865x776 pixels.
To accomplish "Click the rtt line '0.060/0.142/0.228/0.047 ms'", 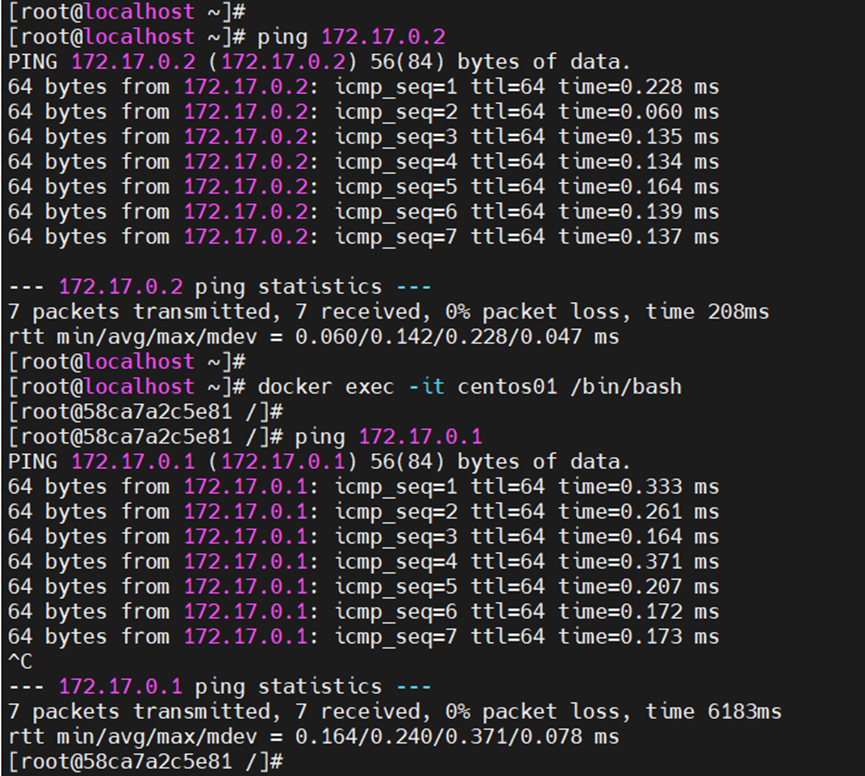I will [313, 336].
